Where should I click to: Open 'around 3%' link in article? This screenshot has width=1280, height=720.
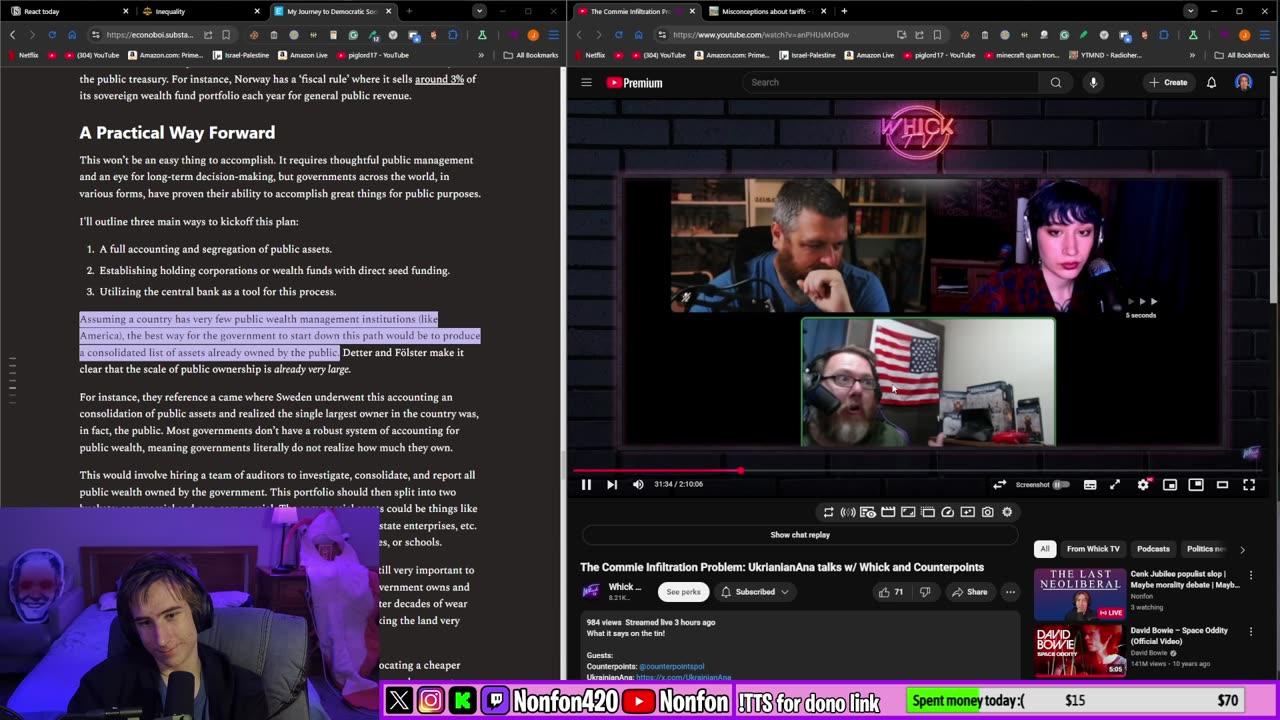click(439, 79)
